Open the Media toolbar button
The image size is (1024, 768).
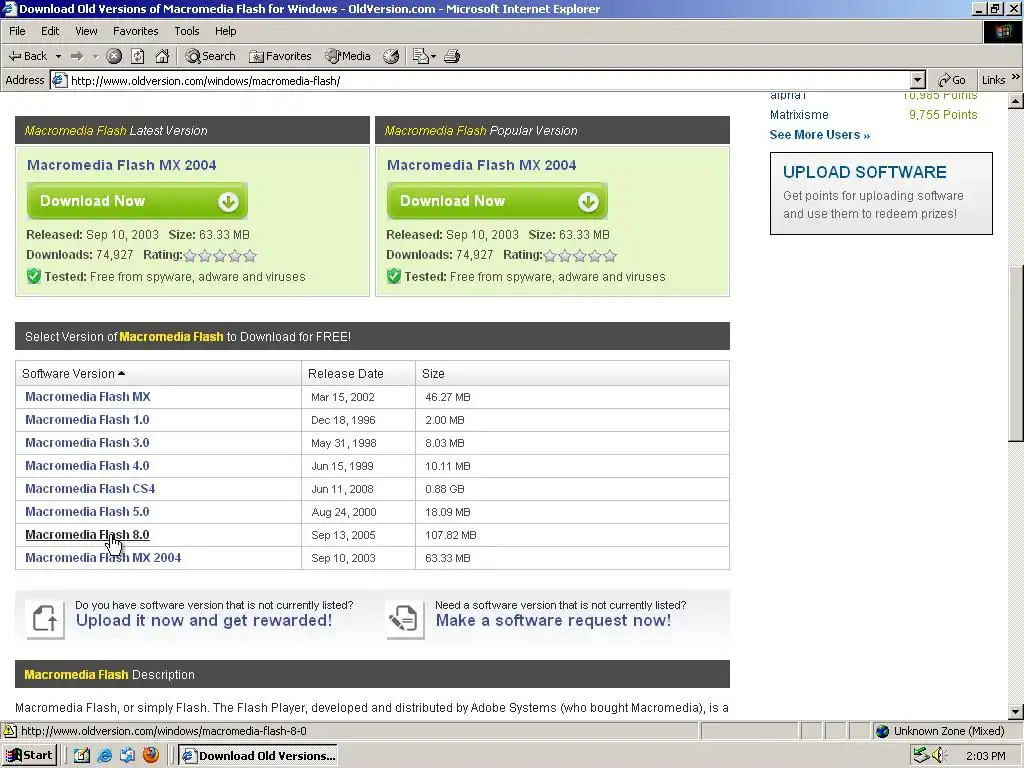click(x=348, y=56)
